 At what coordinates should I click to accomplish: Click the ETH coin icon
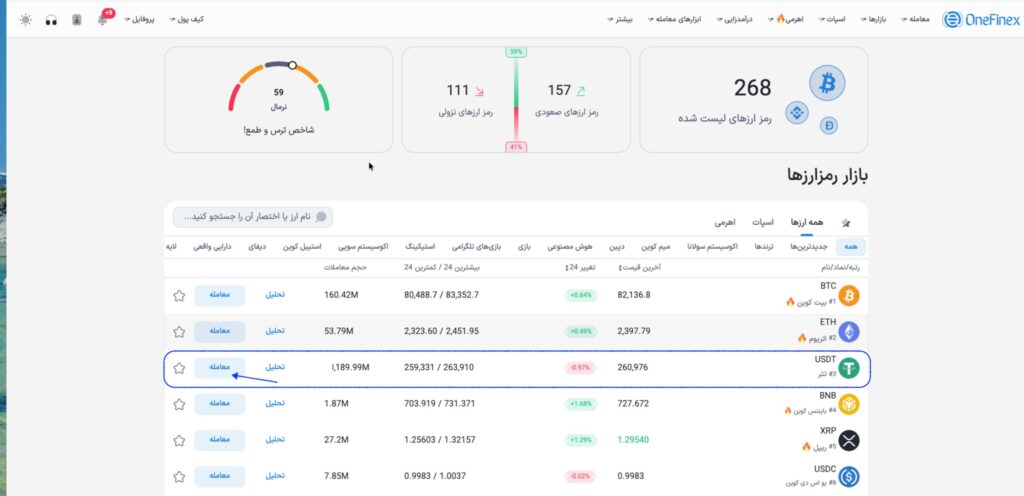pyautogui.click(x=849, y=332)
